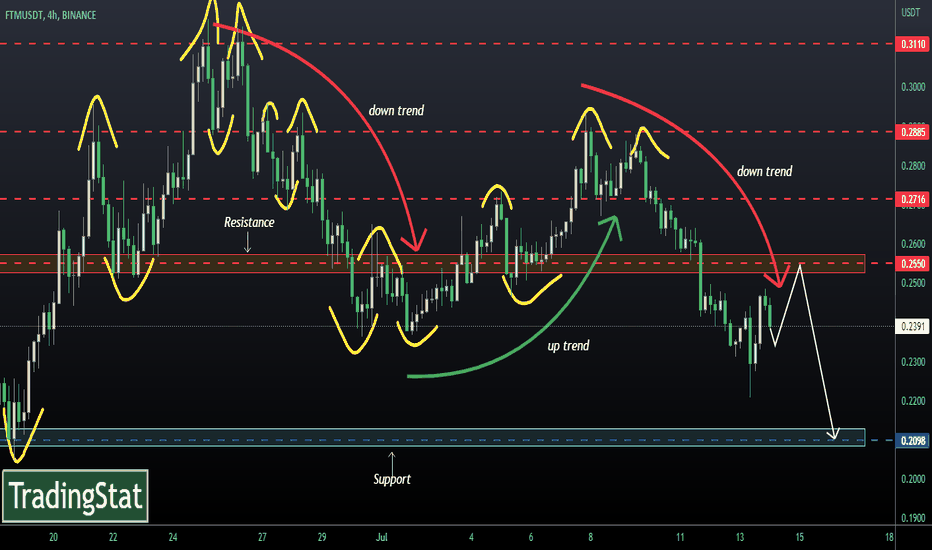Select the up trend text annotation

568,345
